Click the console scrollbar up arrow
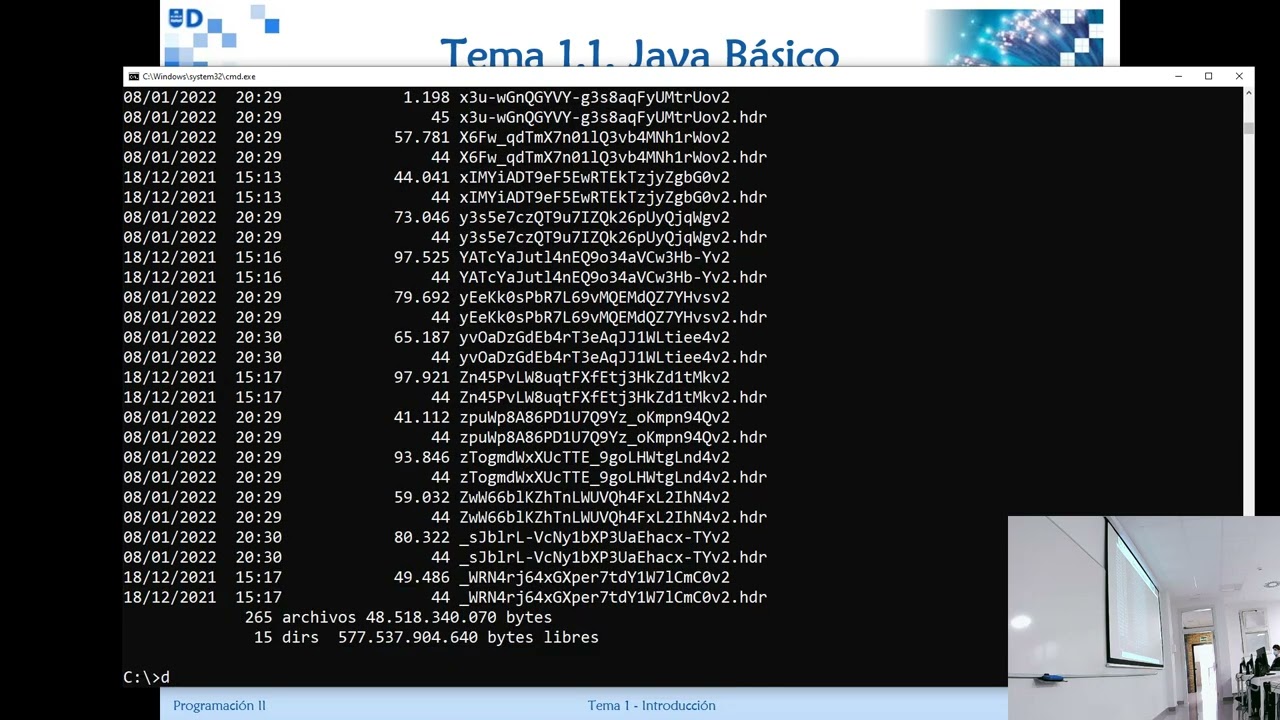The width and height of the screenshot is (1280, 720). [1248, 93]
